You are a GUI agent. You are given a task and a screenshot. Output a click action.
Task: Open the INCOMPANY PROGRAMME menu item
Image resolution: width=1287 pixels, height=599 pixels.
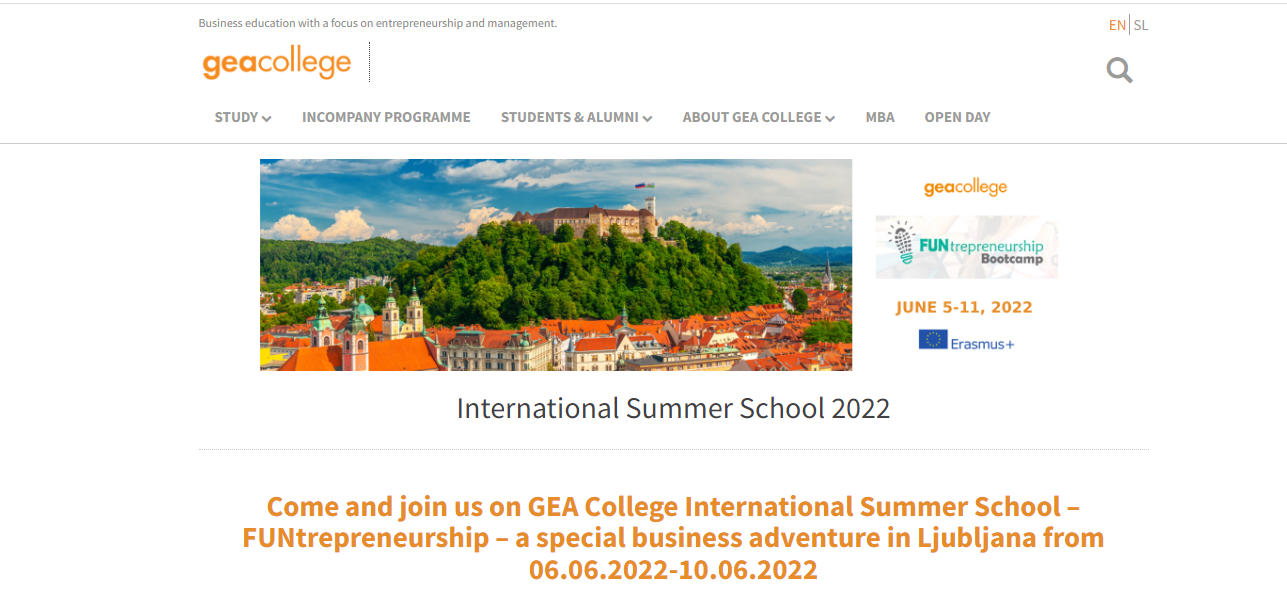tap(386, 117)
